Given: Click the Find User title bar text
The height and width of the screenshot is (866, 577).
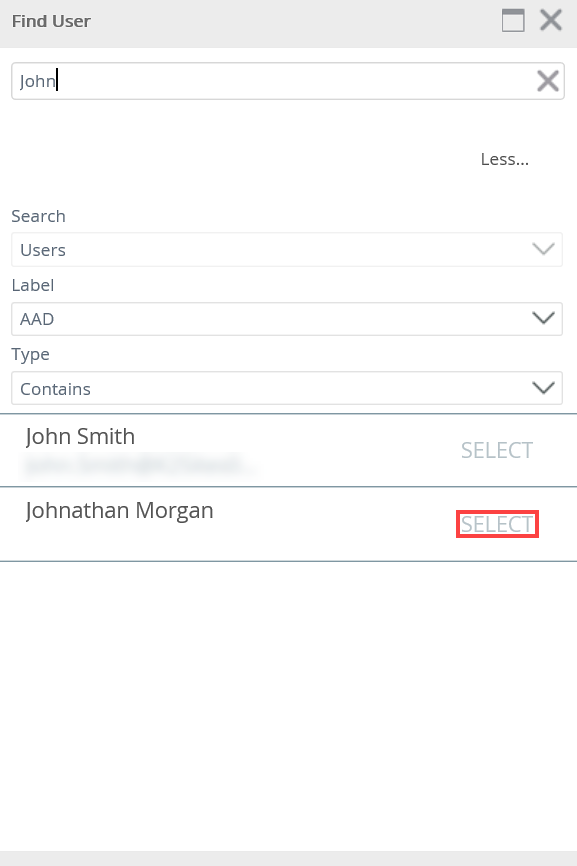Looking at the screenshot, I should [x=51, y=21].
